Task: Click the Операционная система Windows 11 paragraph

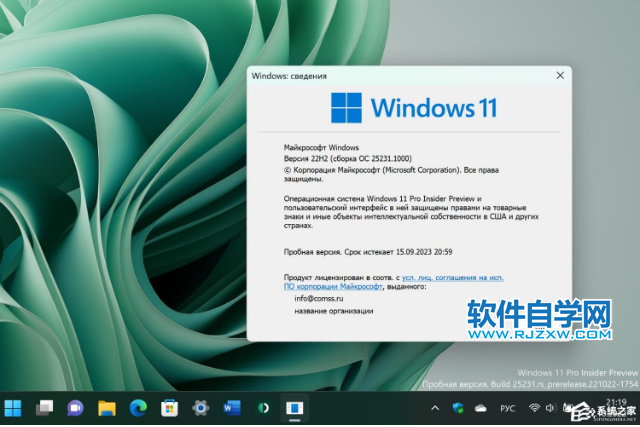Action: (x=411, y=212)
